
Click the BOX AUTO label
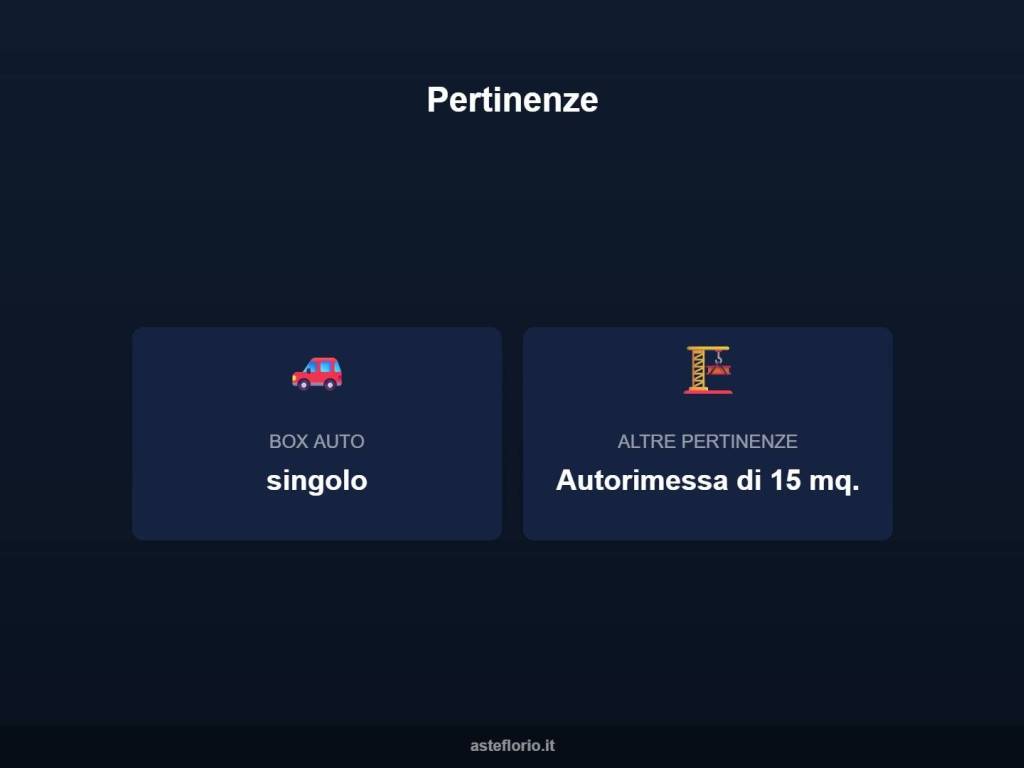click(317, 441)
